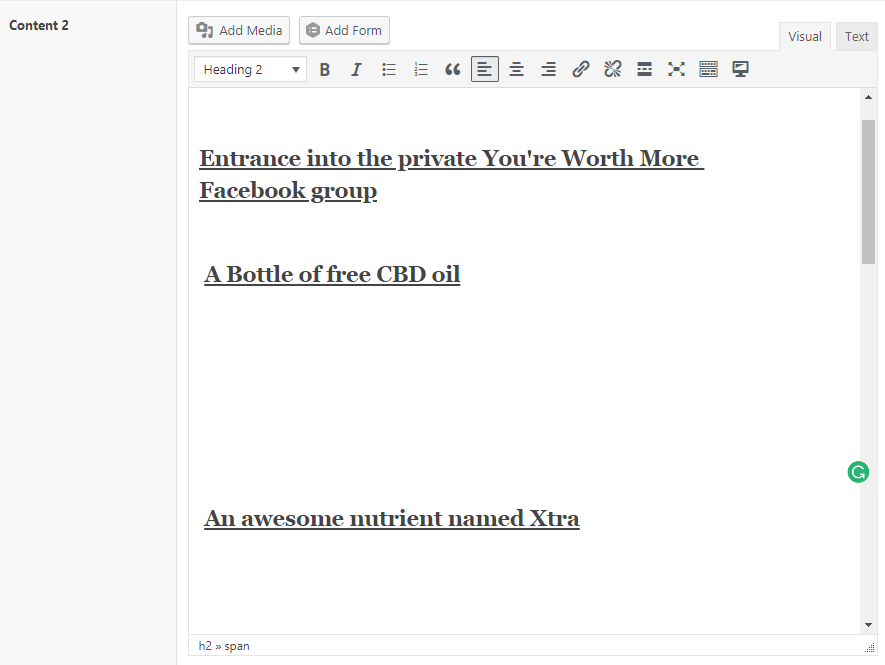Select h2 in the element path bar
Viewport: 885px width, 665px height.
point(205,646)
